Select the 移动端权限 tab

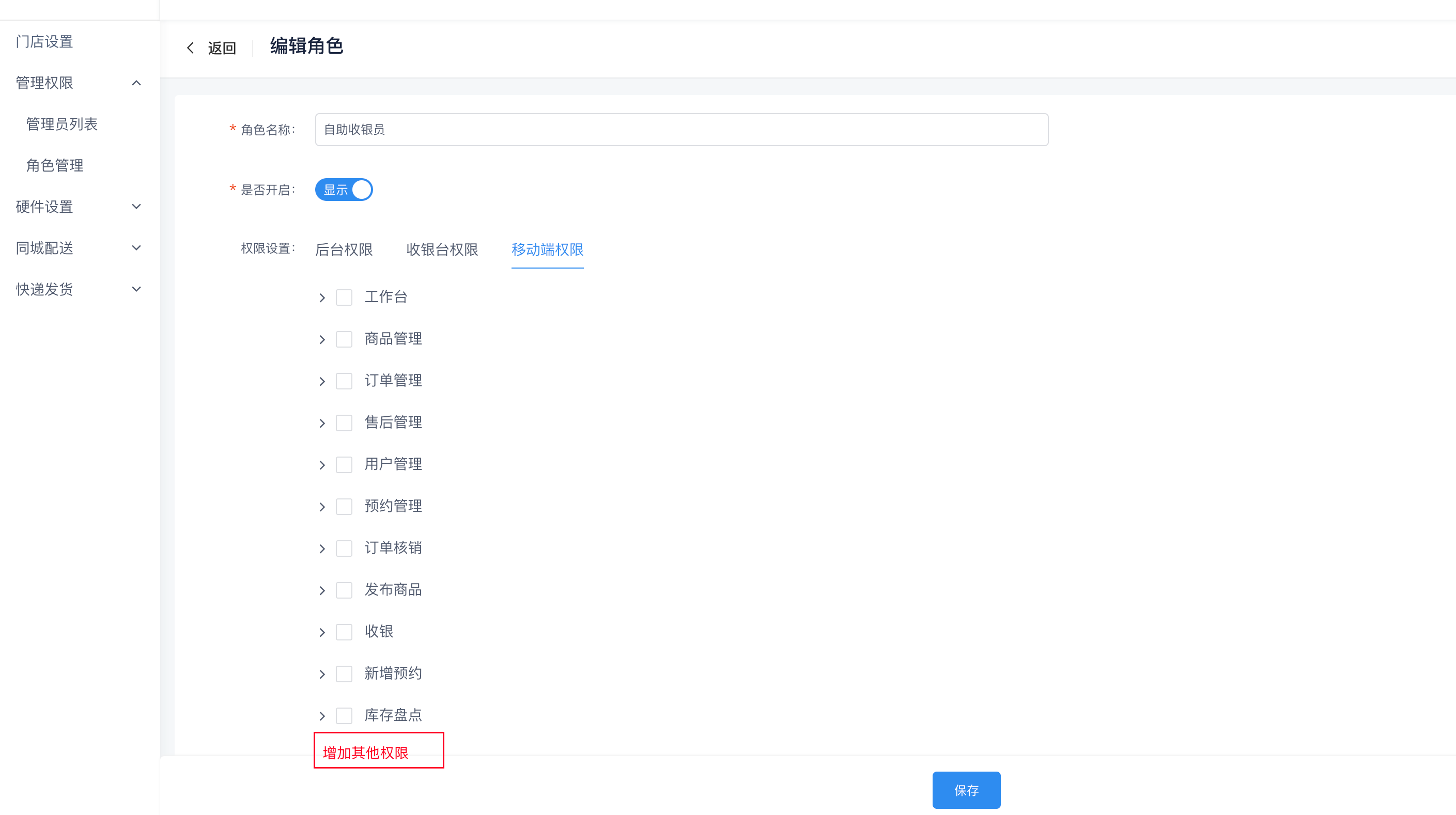[547, 249]
